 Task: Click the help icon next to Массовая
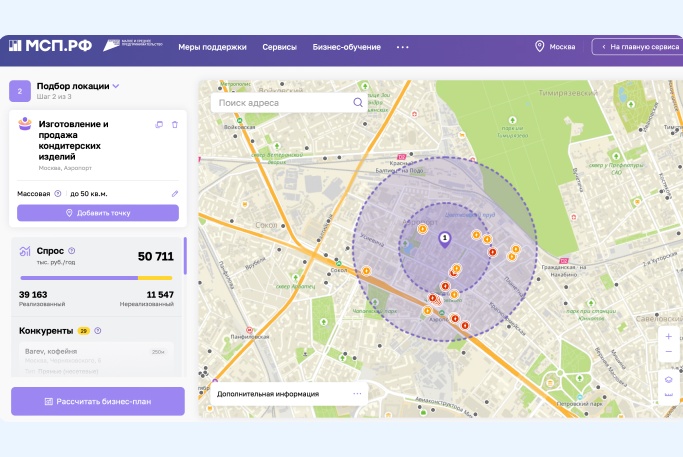coord(58,193)
